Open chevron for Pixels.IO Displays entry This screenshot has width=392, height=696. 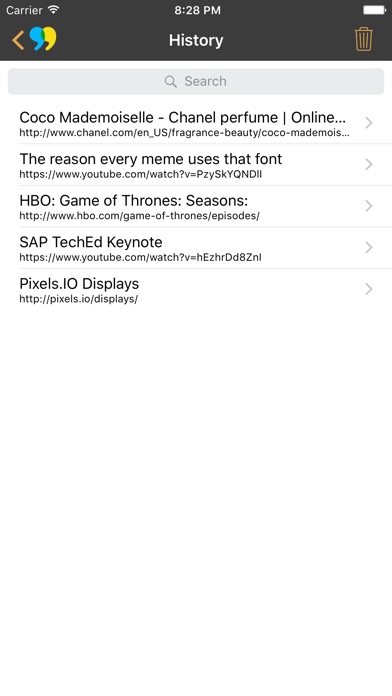(x=368, y=289)
